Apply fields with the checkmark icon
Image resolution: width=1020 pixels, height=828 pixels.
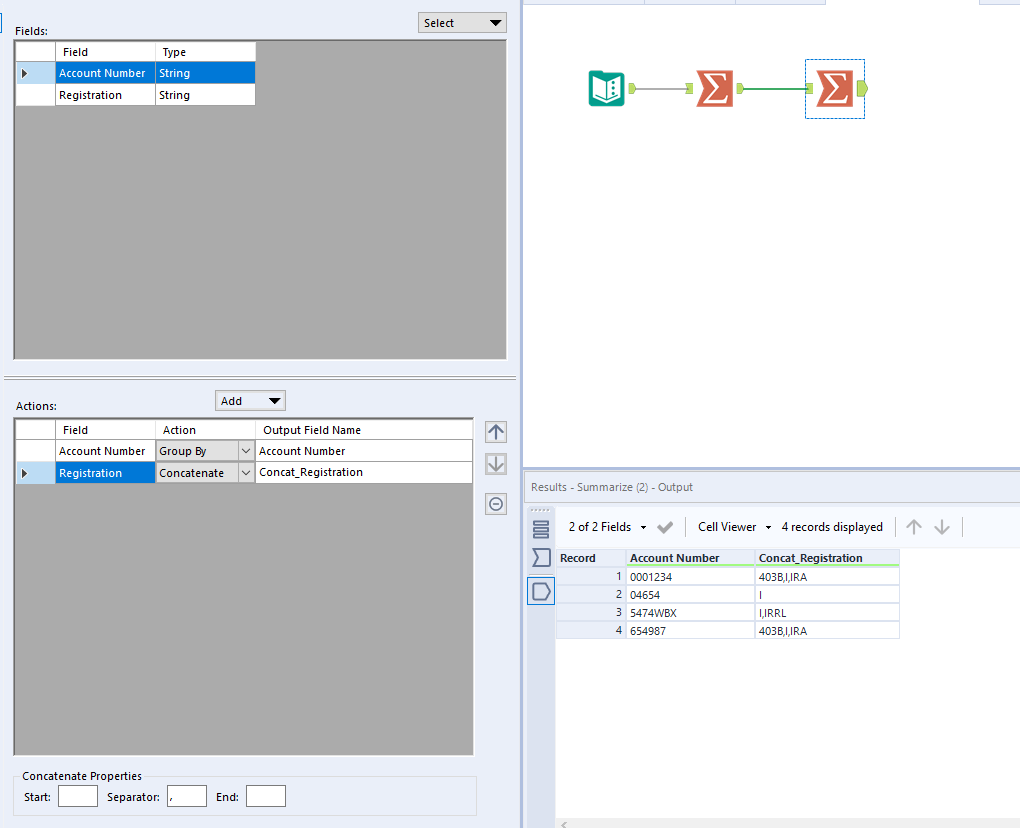[663, 526]
